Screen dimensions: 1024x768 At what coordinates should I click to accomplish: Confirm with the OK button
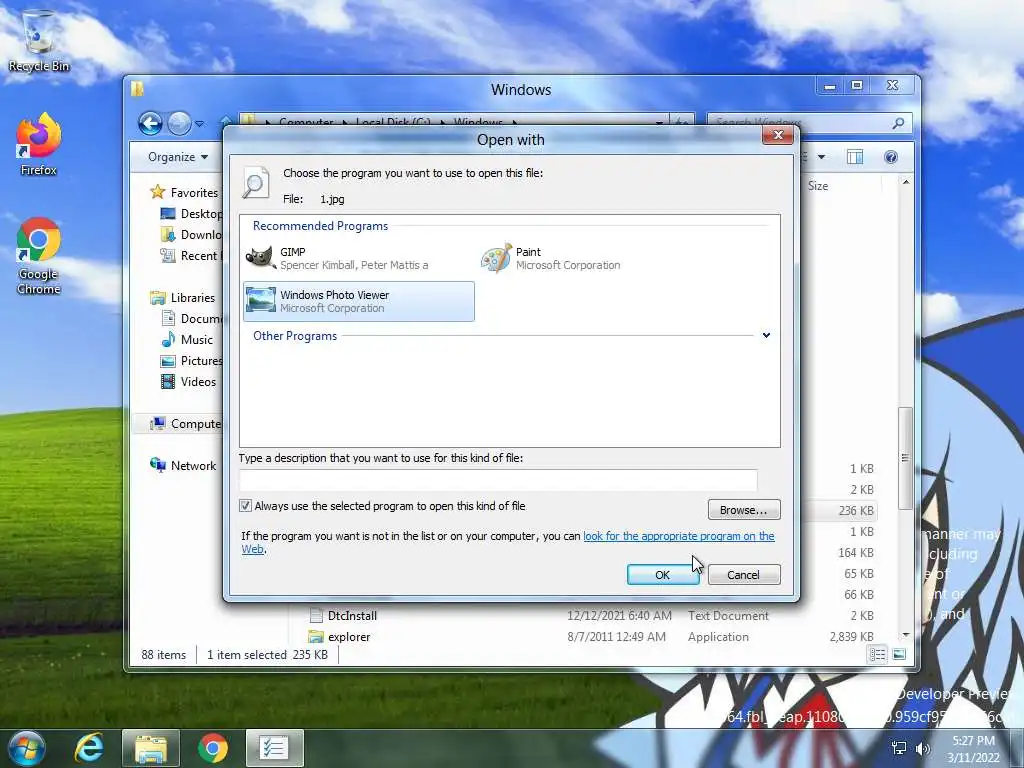coord(663,575)
